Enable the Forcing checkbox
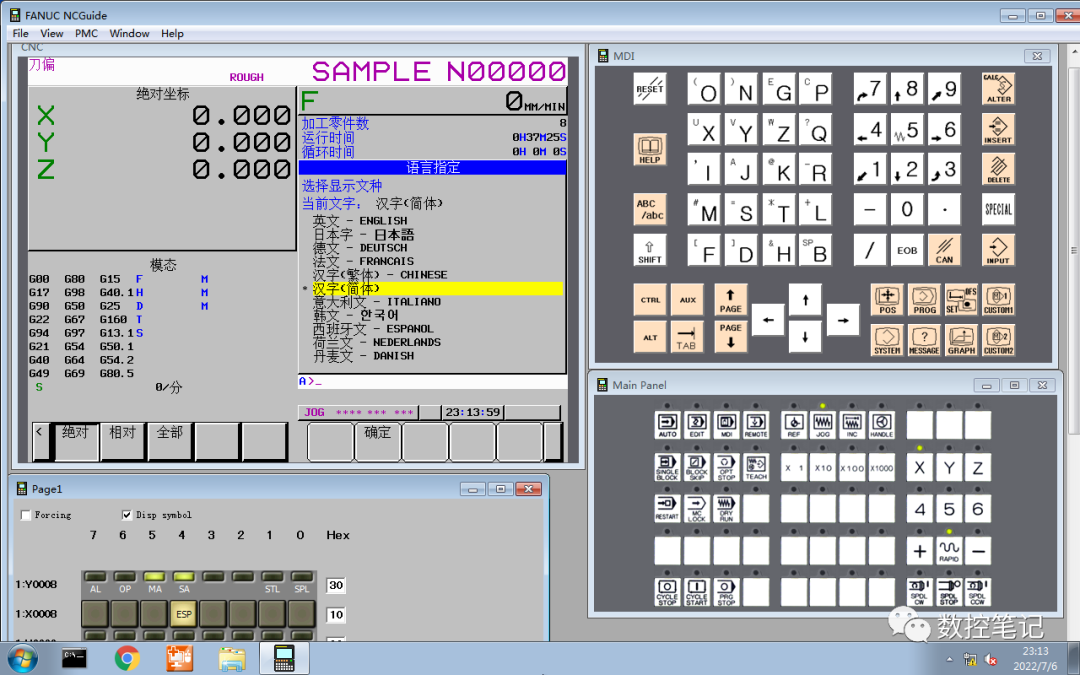This screenshot has width=1080, height=675. 26,515
